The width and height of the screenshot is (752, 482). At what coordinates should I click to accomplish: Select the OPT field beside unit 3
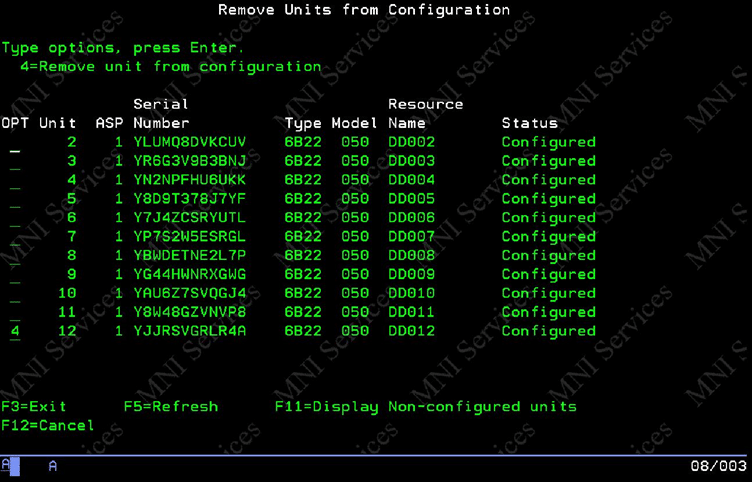click(14, 162)
